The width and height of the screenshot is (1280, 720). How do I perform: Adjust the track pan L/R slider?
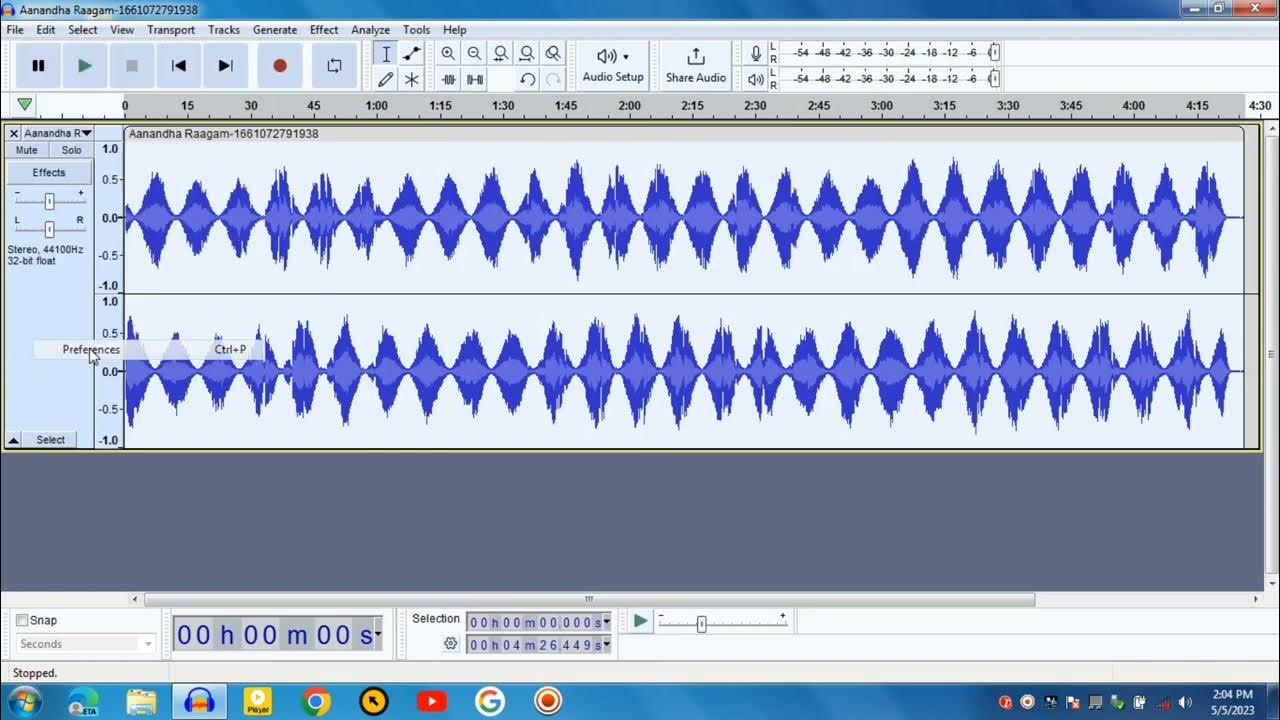pyautogui.click(x=49, y=229)
